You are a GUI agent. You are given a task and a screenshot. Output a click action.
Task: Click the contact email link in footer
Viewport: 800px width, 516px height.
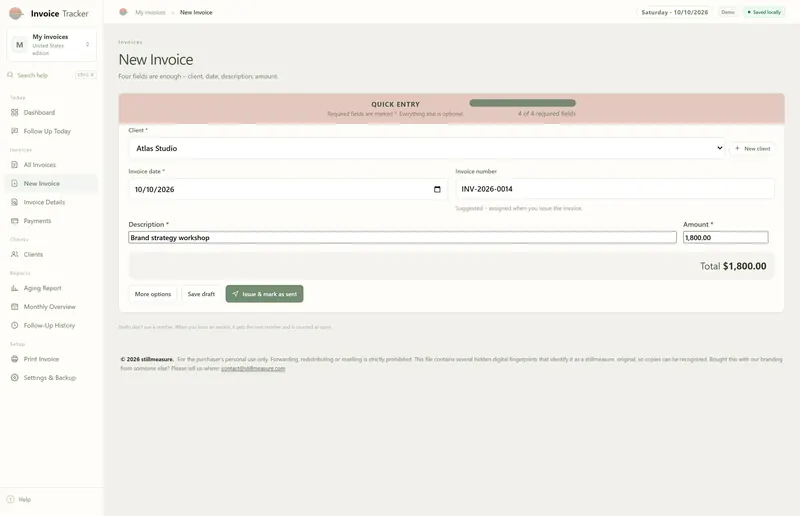coord(253,368)
